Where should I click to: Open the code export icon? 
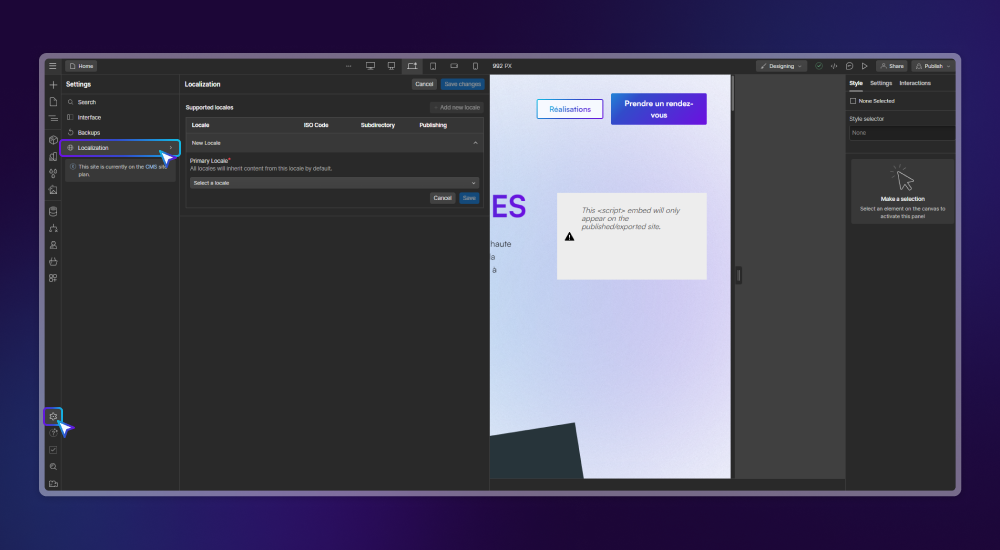pyautogui.click(x=834, y=66)
